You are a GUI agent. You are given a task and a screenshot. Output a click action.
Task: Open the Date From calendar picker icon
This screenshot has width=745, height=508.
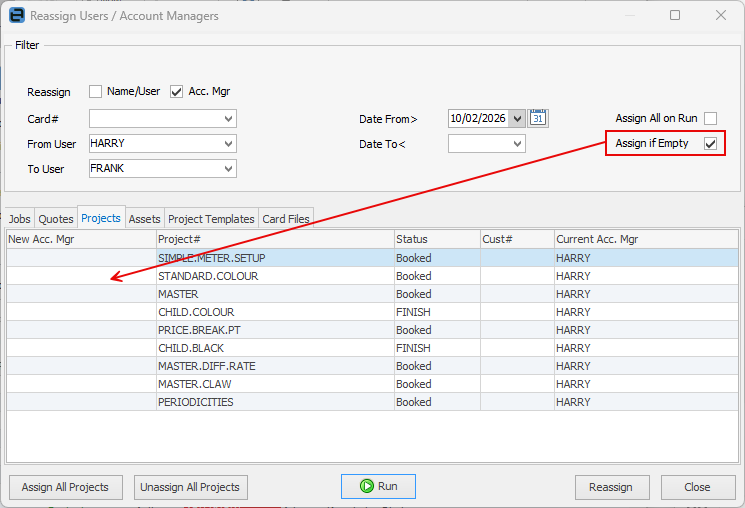539,118
